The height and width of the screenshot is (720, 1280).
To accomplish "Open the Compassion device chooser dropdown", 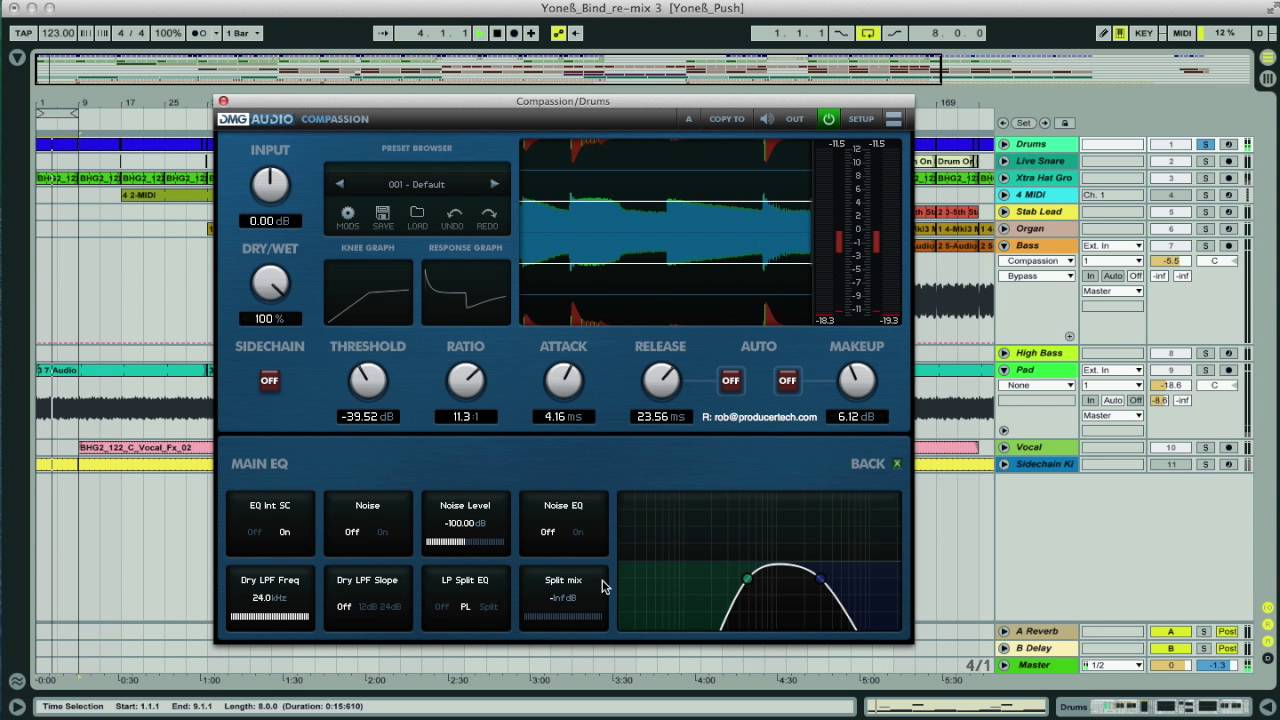I will pyautogui.click(x=1037, y=261).
